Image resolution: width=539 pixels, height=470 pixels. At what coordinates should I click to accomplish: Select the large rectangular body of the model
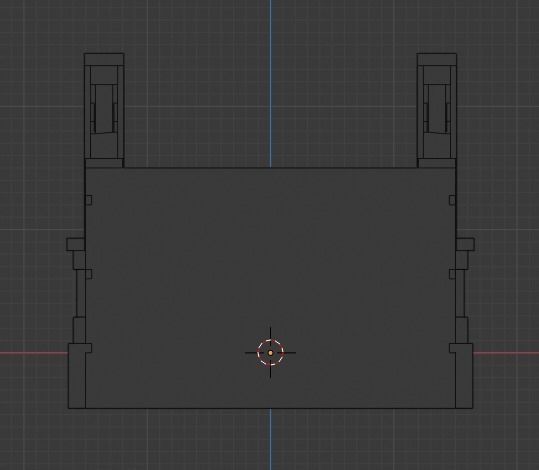[x=270, y=288]
